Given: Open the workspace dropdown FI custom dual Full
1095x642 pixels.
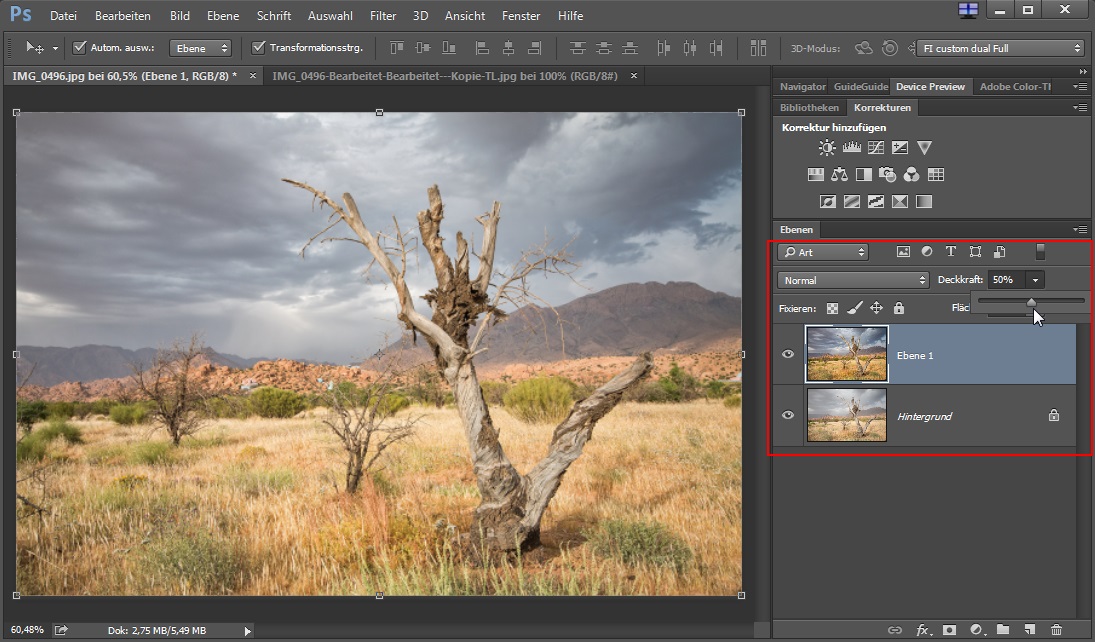Looking at the screenshot, I should (1001, 48).
